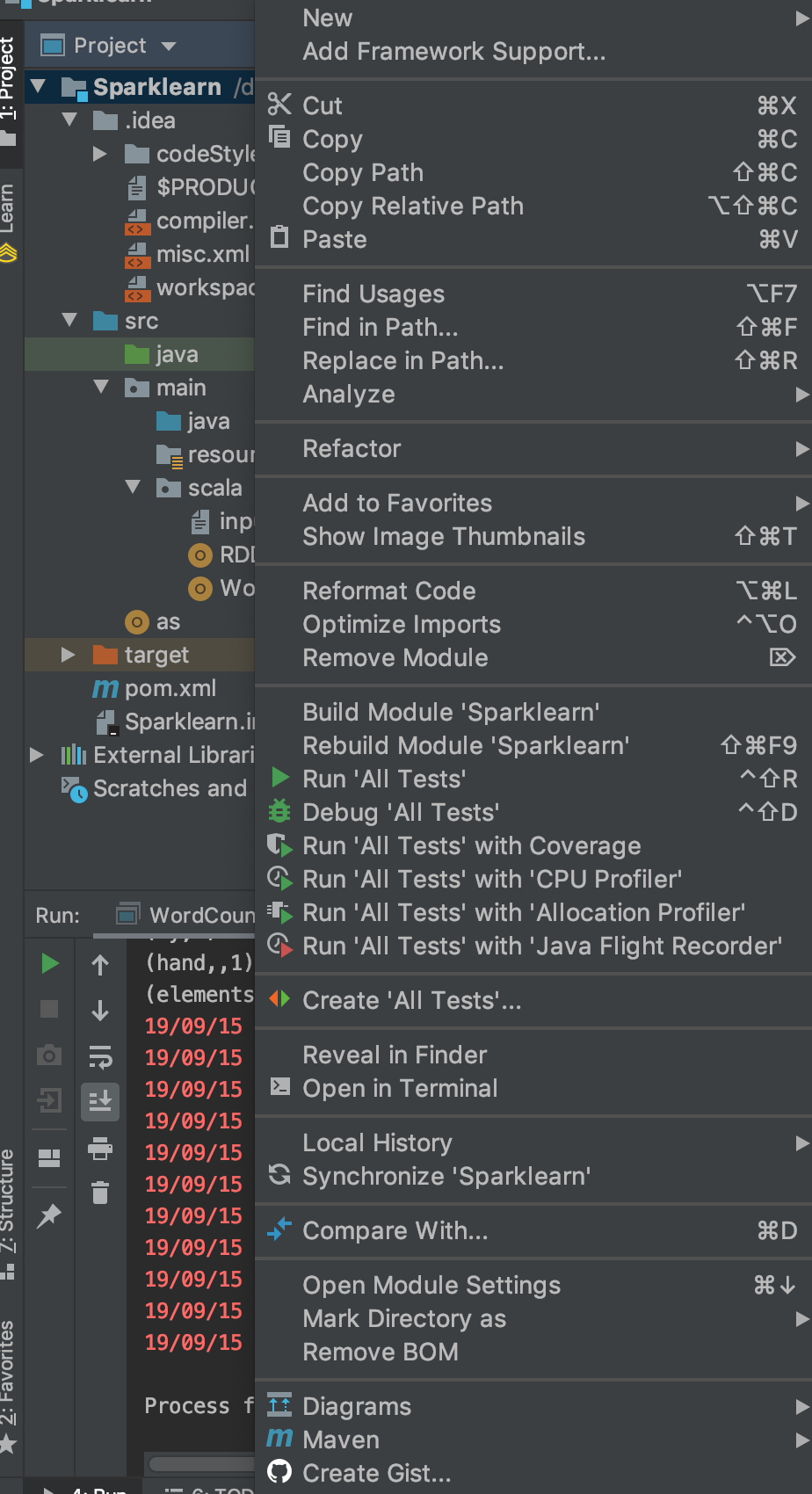Click the Up the Stack Trace arrow
This screenshot has height=1494, width=812.
click(100, 965)
